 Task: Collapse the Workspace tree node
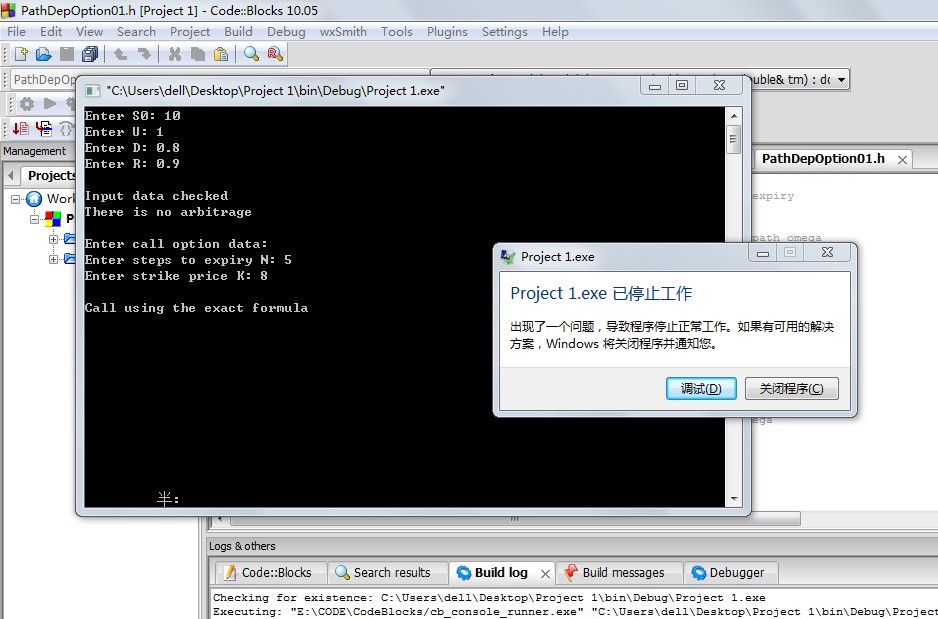click(16, 199)
